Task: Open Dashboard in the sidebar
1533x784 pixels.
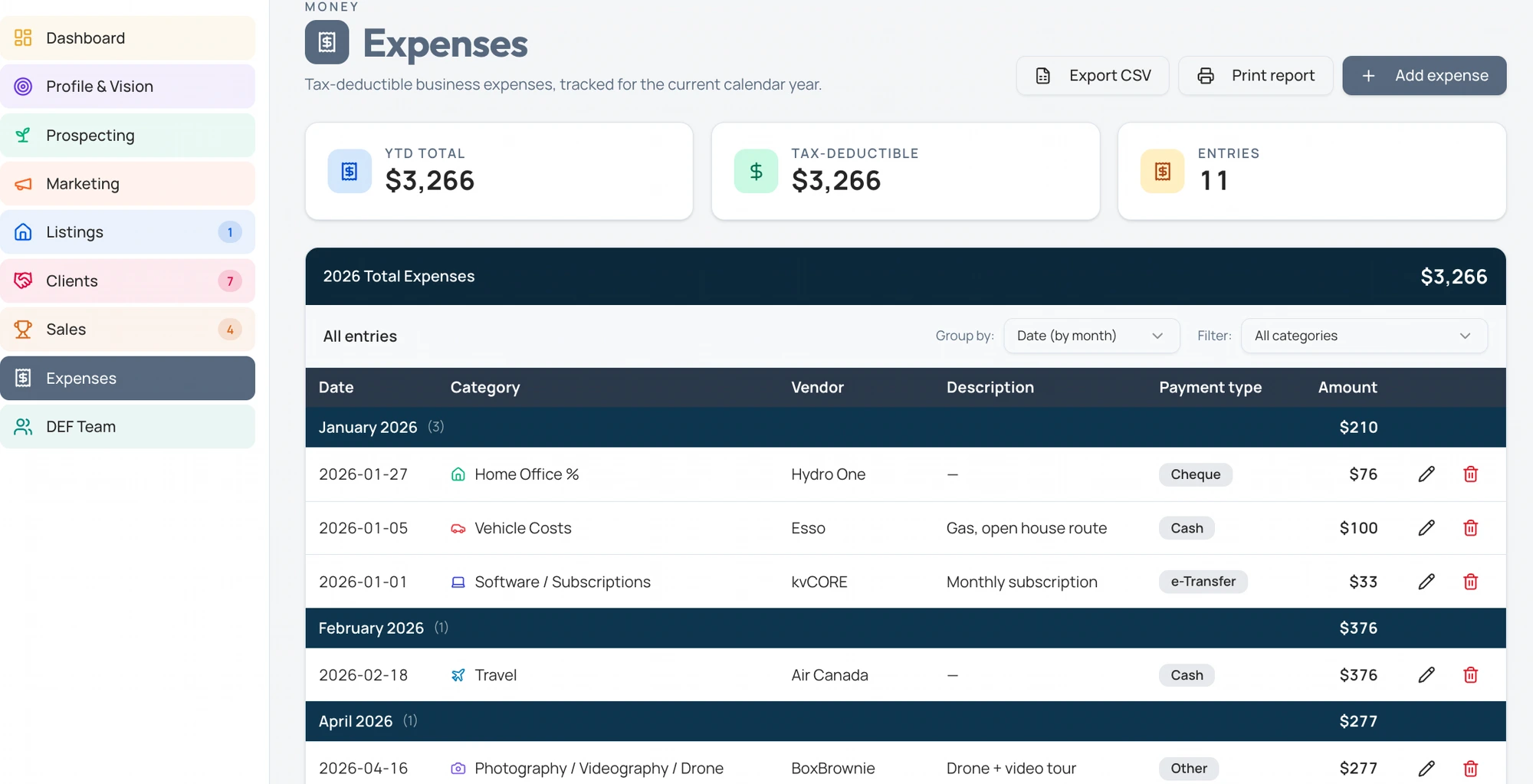Action: [x=127, y=38]
